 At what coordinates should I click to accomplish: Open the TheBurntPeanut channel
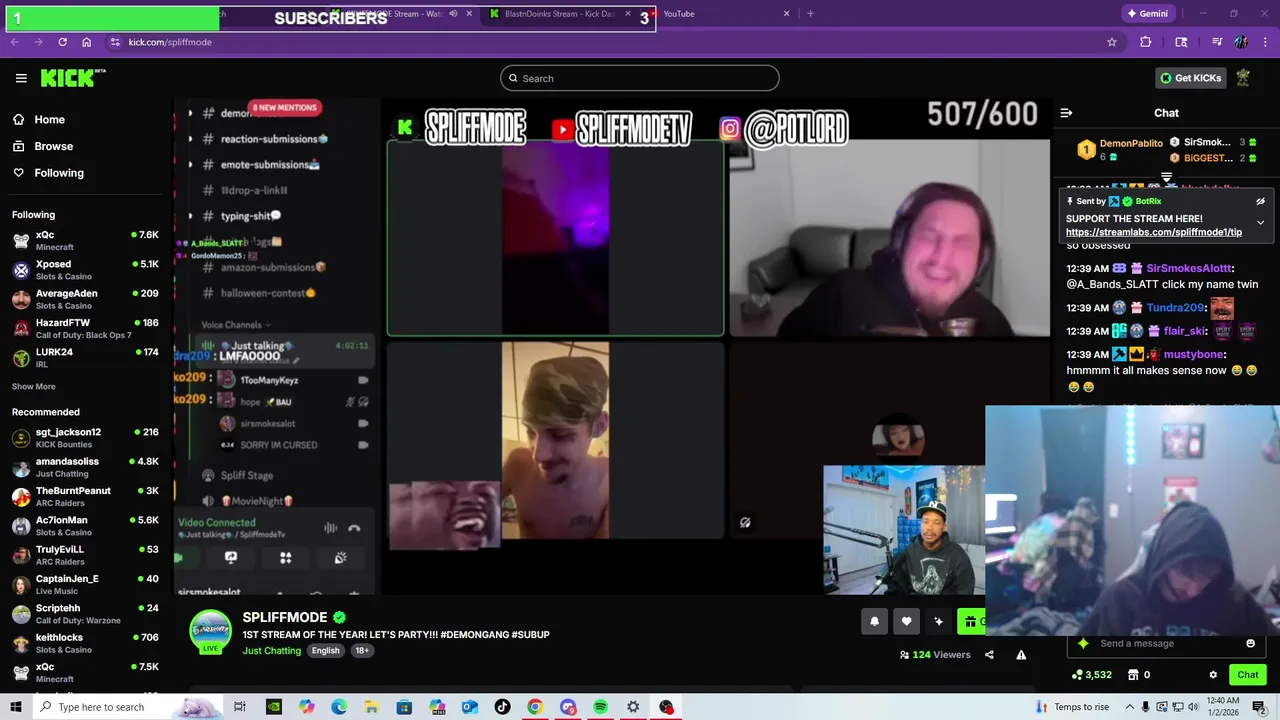pyautogui.click(x=85, y=496)
